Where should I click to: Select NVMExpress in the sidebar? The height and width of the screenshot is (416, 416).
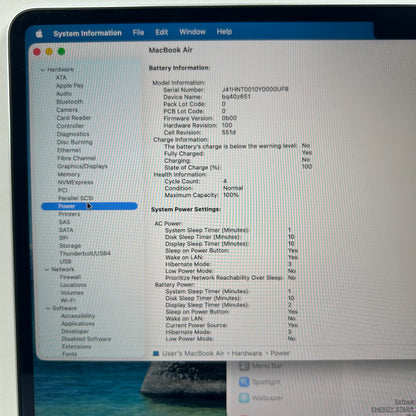76,182
